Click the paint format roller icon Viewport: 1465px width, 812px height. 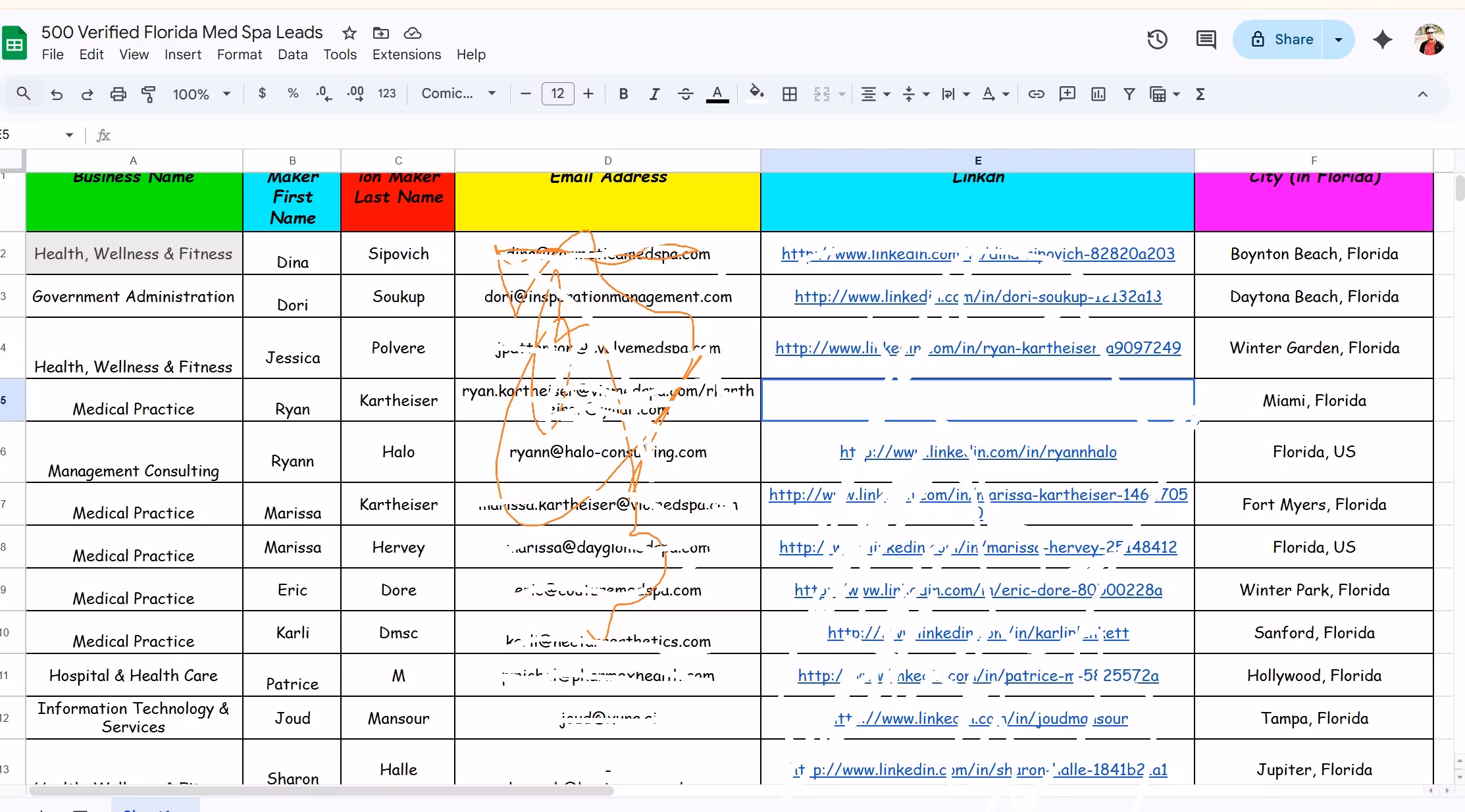coord(149,94)
